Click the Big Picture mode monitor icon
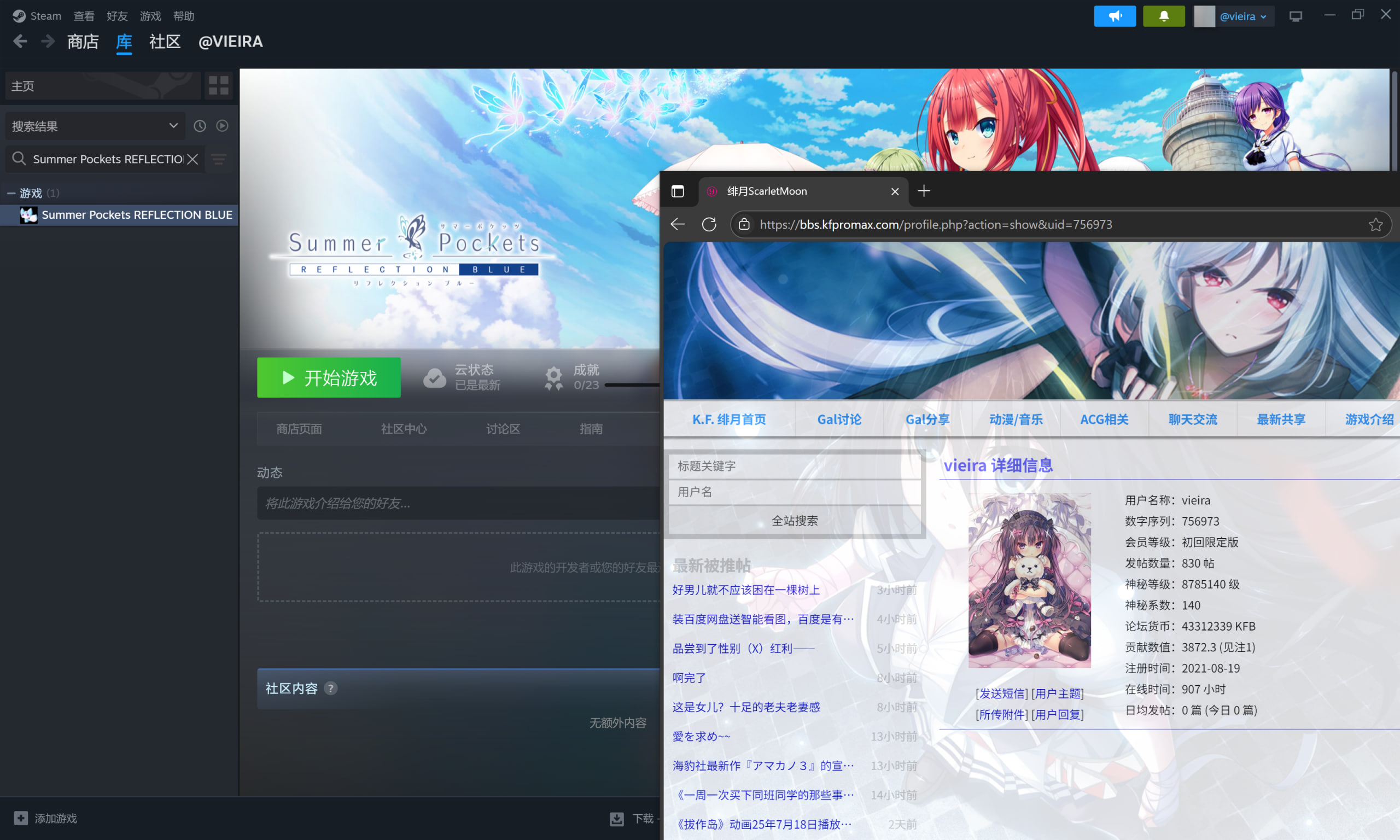 [x=1296, y=16]
